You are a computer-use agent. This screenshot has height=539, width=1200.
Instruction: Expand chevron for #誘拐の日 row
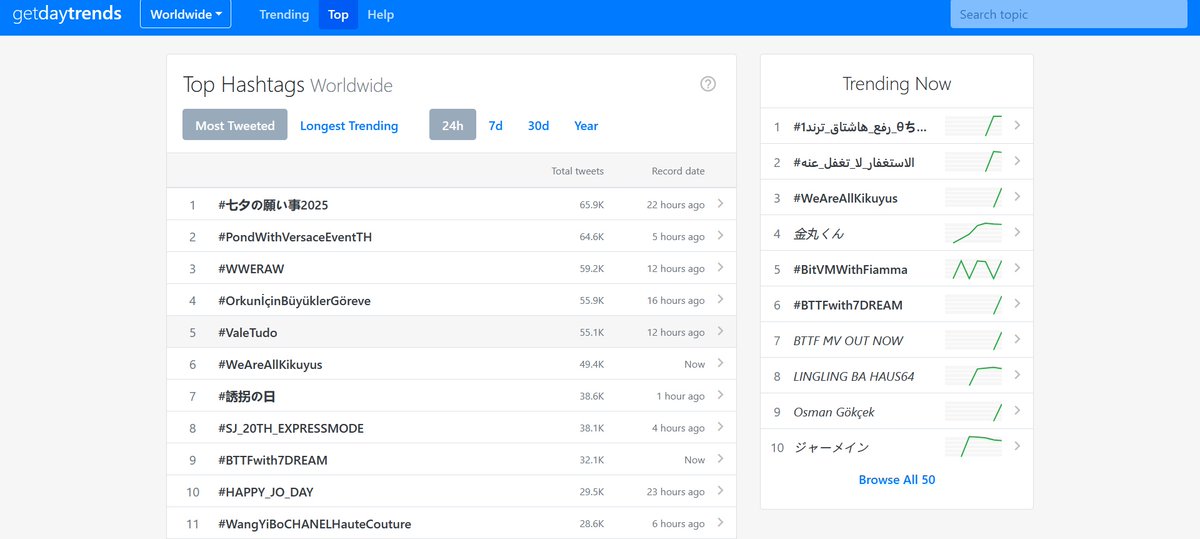(x=721, y=395)
